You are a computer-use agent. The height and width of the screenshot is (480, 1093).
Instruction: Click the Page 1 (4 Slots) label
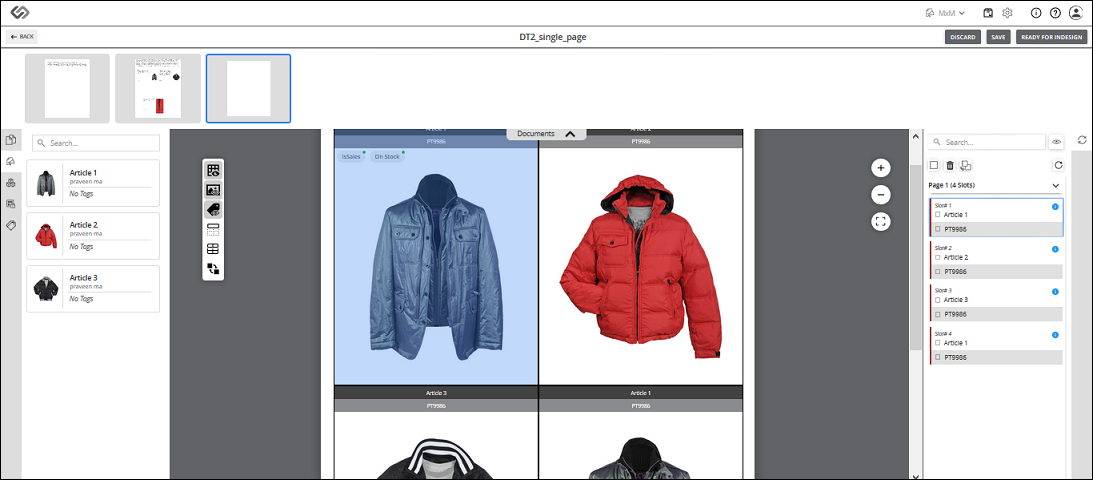coord(951,185)
